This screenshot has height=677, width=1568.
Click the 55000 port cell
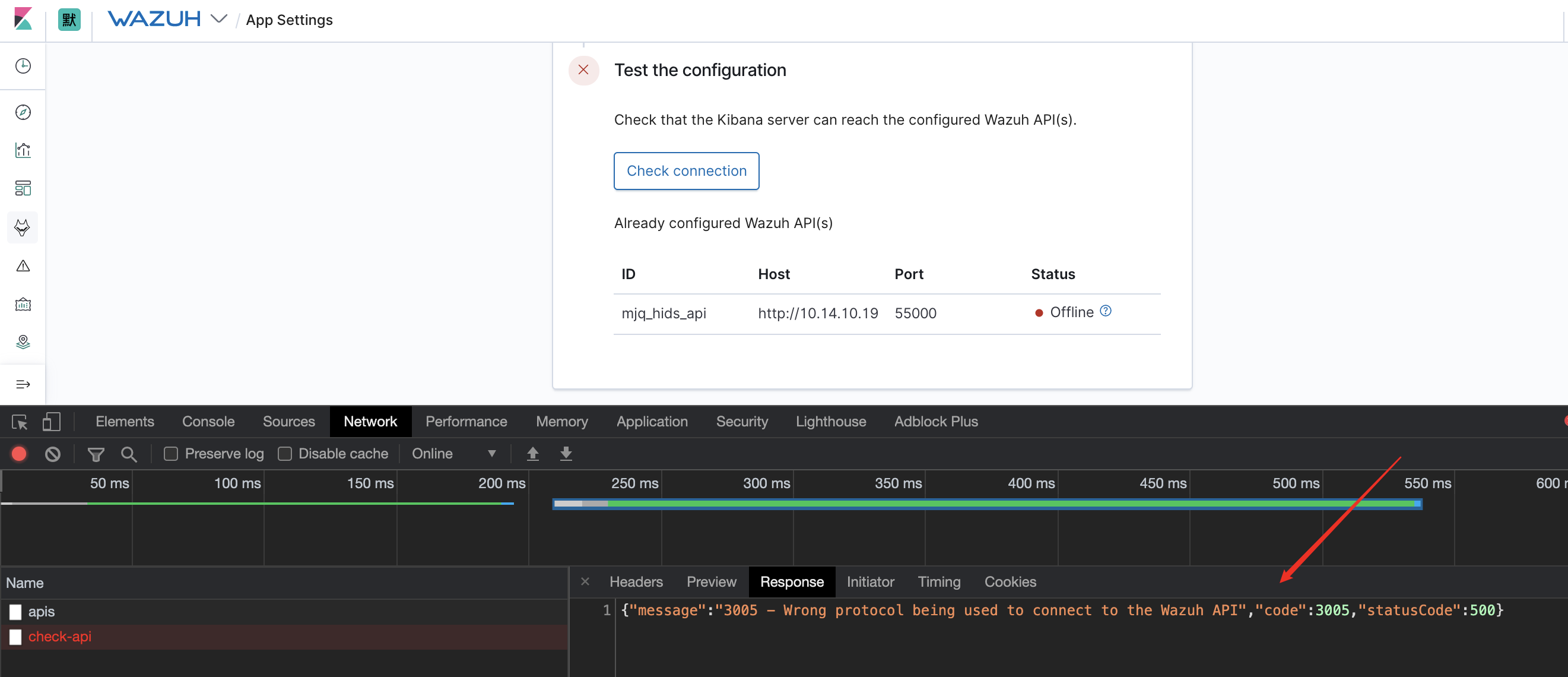[x=916, y=313]
